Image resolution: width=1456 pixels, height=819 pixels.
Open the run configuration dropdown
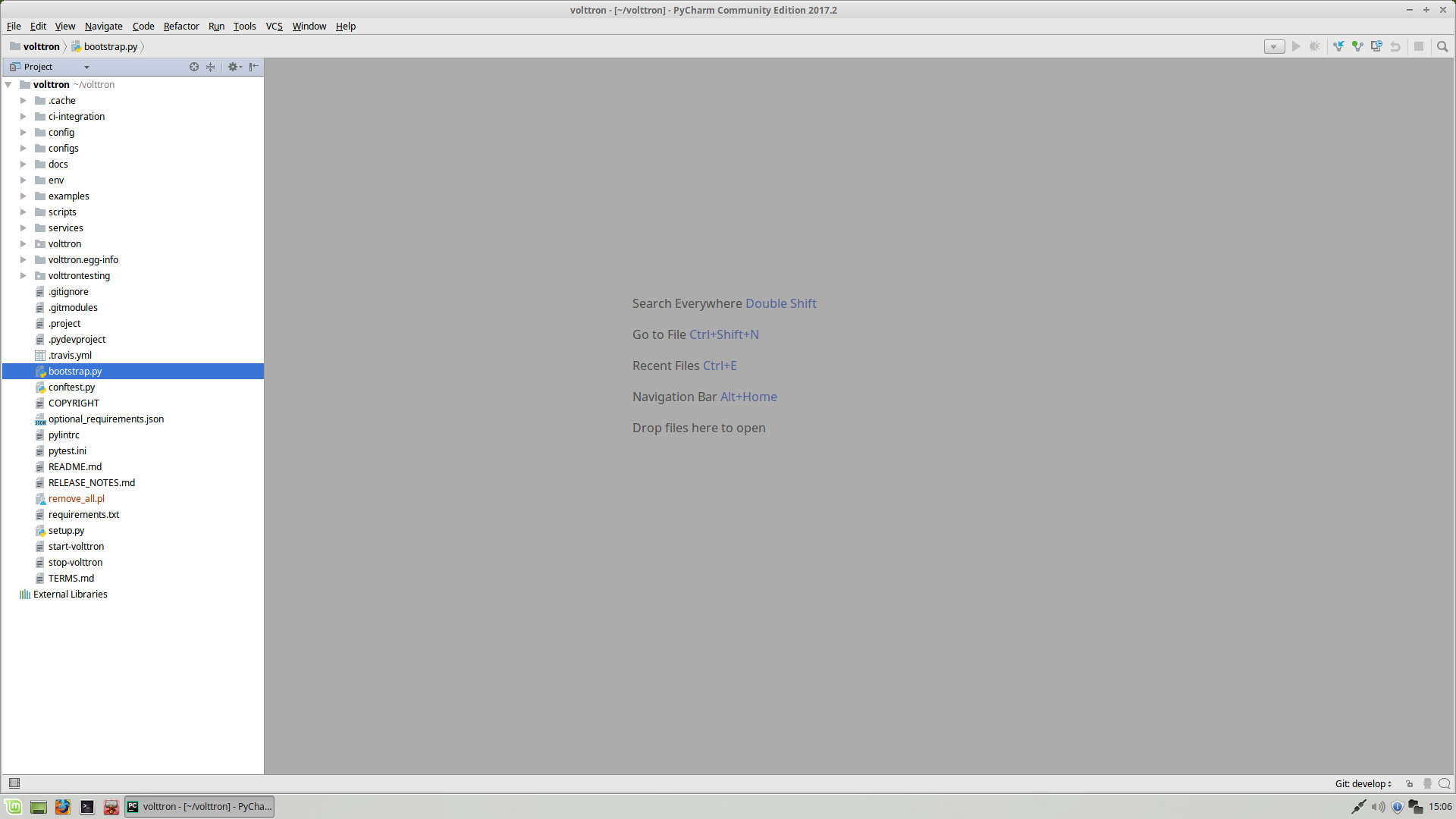pos(1274,47)
